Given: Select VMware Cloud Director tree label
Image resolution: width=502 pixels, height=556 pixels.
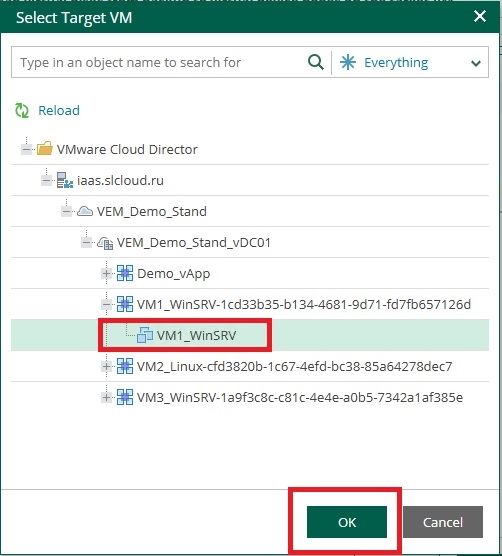Looking at the screenshot, I should pyautogui.click(x=127, y=149).
